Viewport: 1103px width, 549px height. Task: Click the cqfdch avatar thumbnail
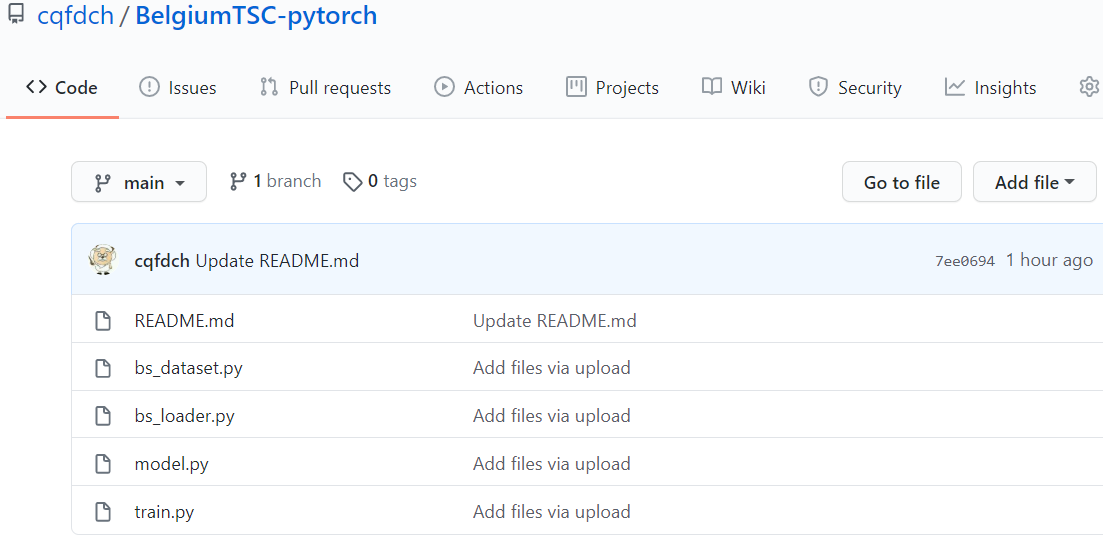(103, 260)
